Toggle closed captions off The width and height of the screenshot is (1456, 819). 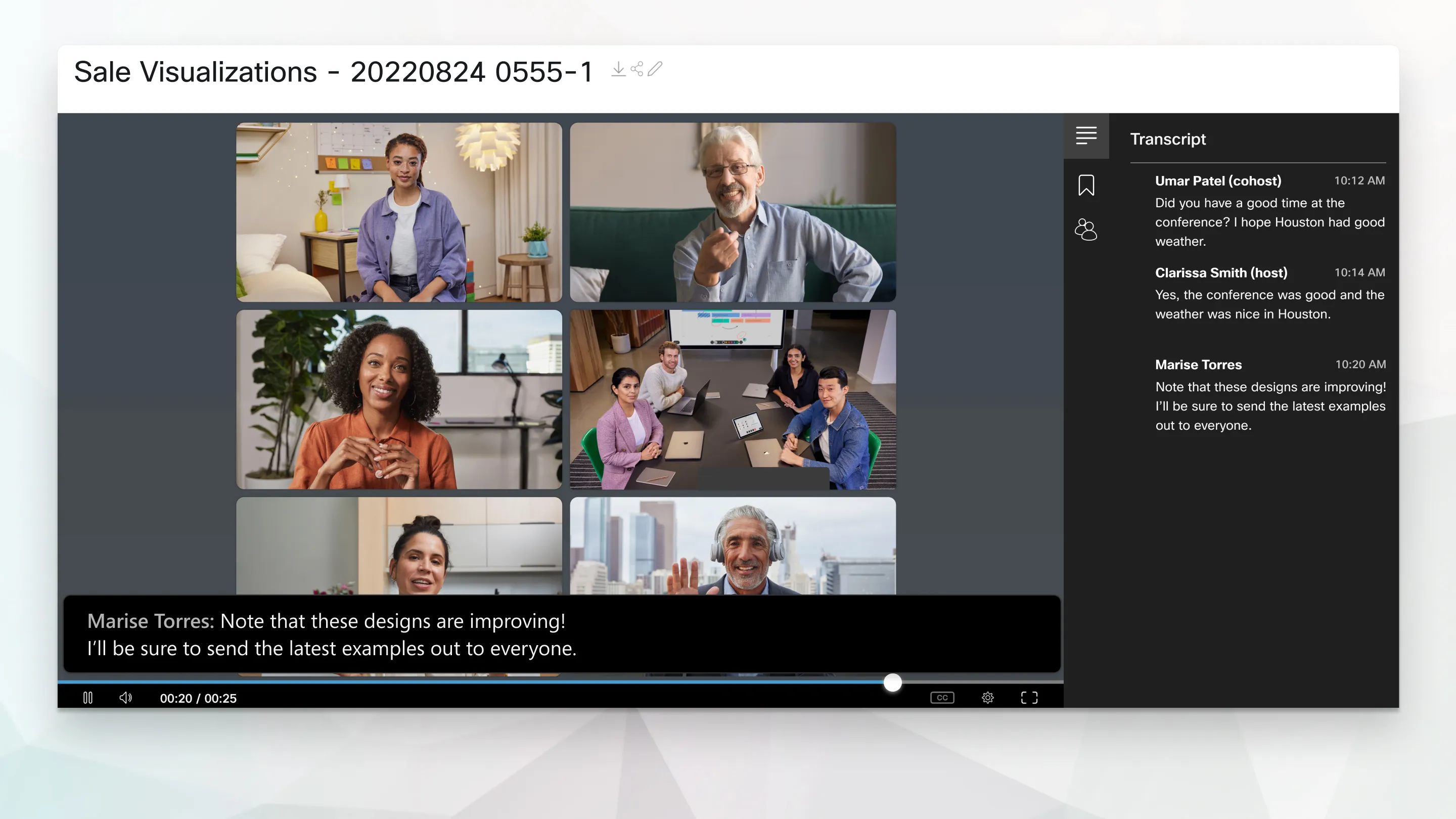pyautogui.click(x=942, y=697)
